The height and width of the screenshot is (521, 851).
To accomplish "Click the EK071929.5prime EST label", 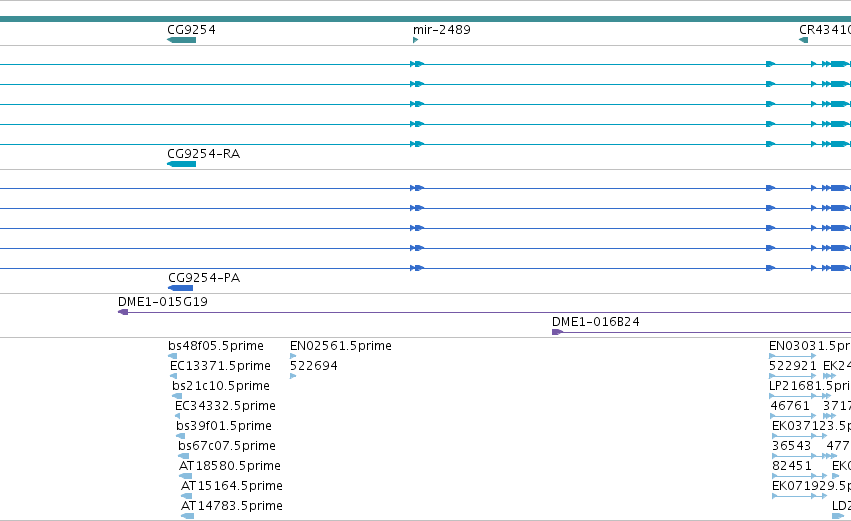I will (811, 486).
